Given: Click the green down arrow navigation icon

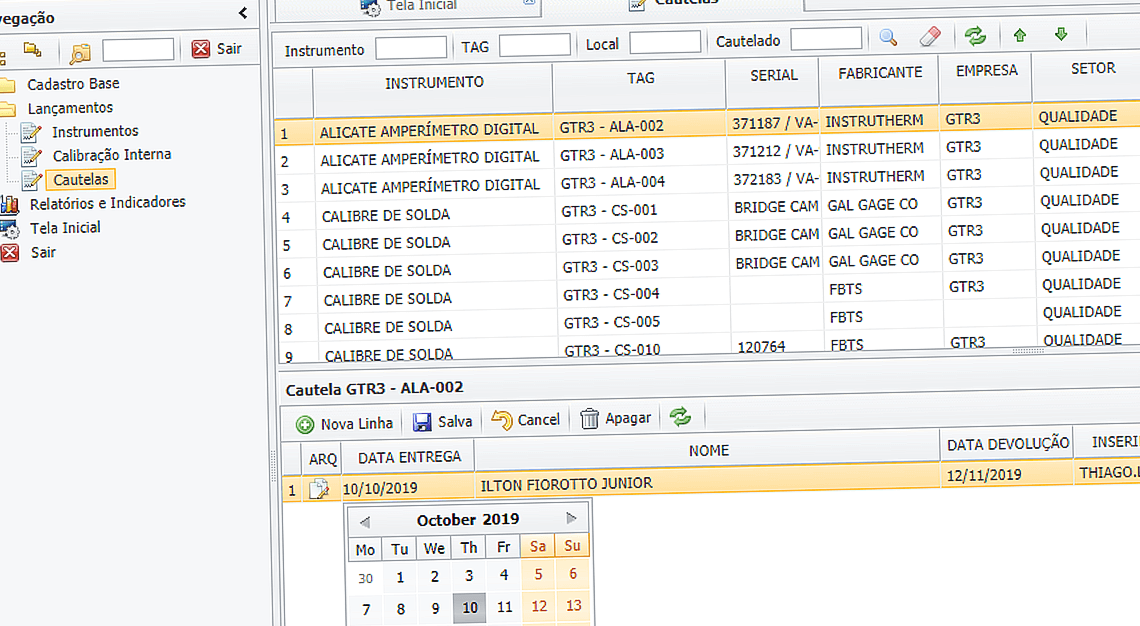Looking at the screenshot, I should pos(1061,36).
